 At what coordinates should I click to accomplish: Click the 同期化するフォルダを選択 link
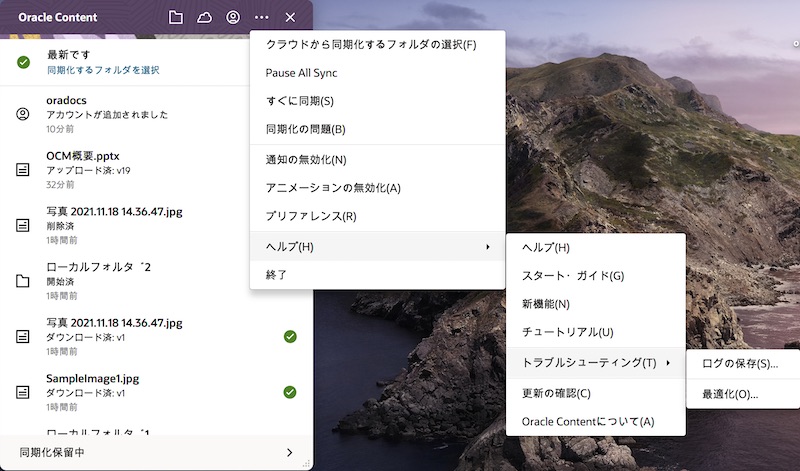coord(103,70)
